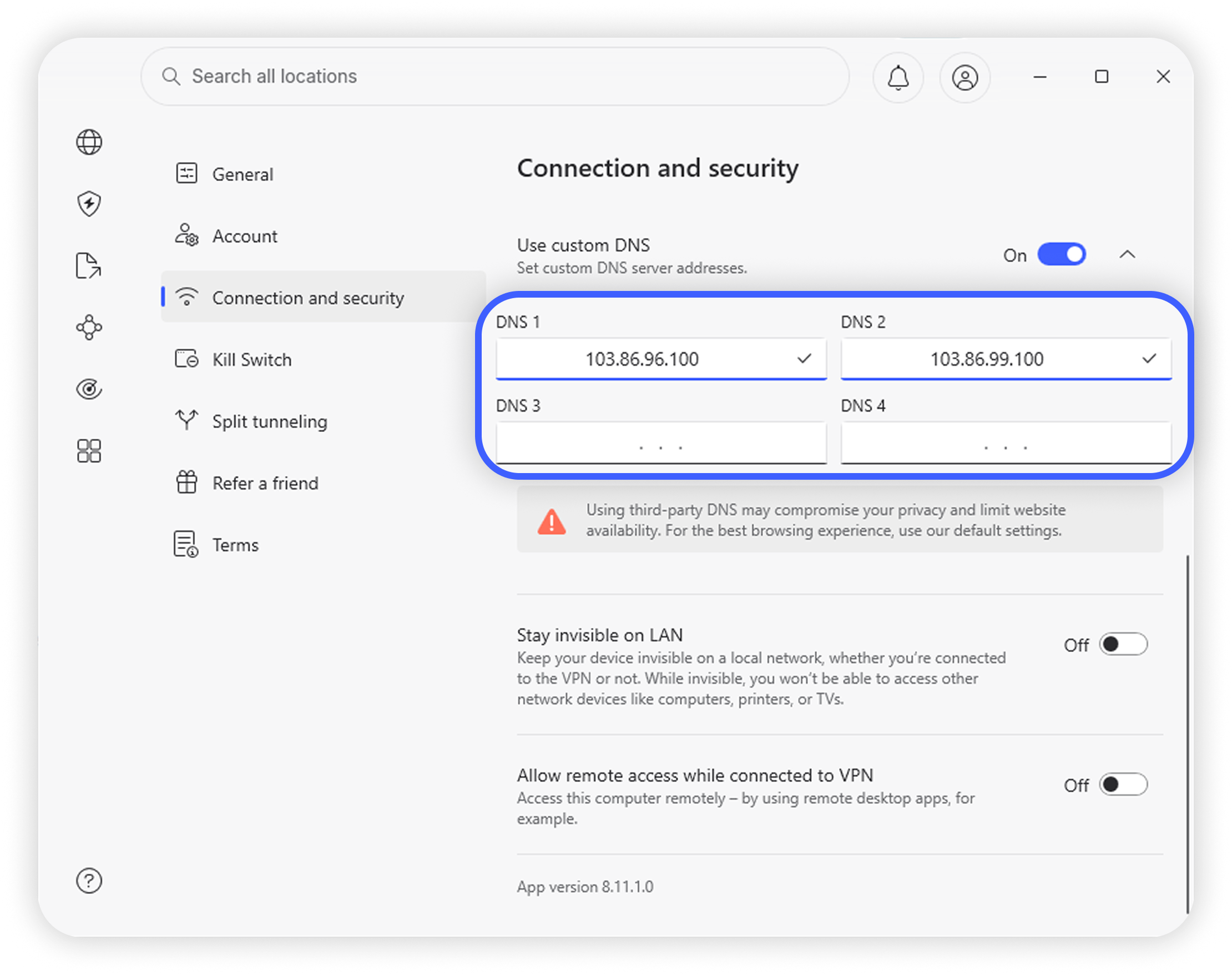This screenshot has width=1232, height=975.
Task: Open the Terms page
Action: [323, 544]
